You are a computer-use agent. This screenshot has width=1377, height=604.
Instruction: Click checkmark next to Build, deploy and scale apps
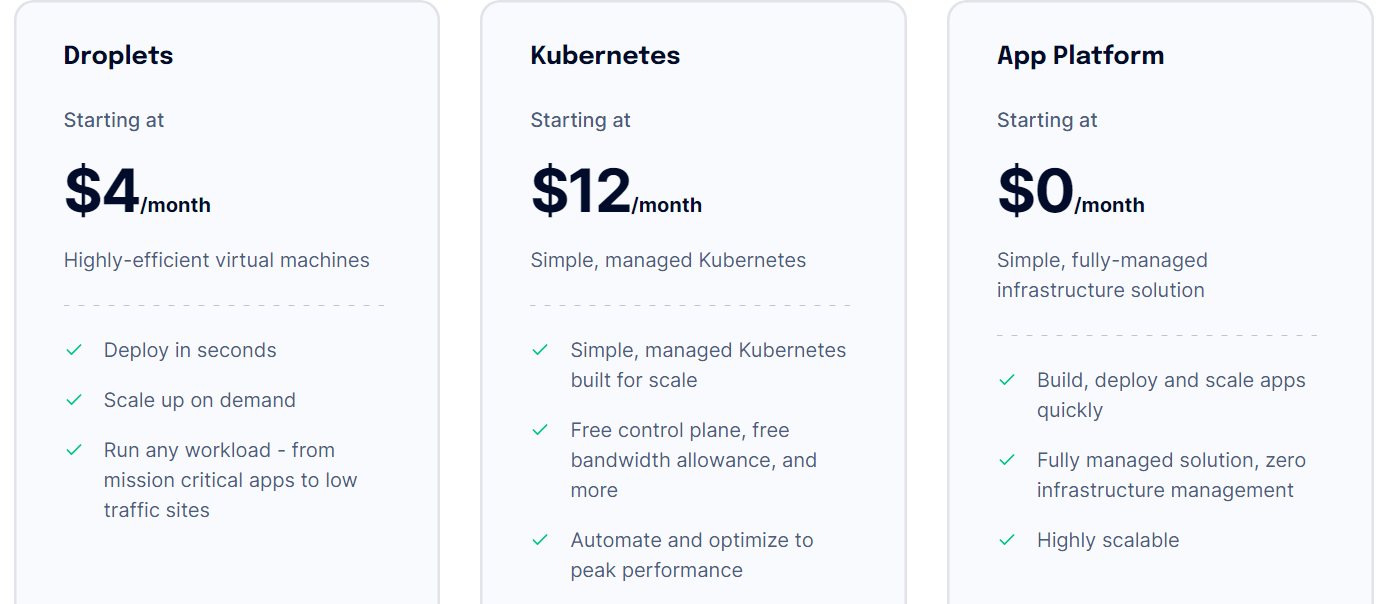(1007, 380)
